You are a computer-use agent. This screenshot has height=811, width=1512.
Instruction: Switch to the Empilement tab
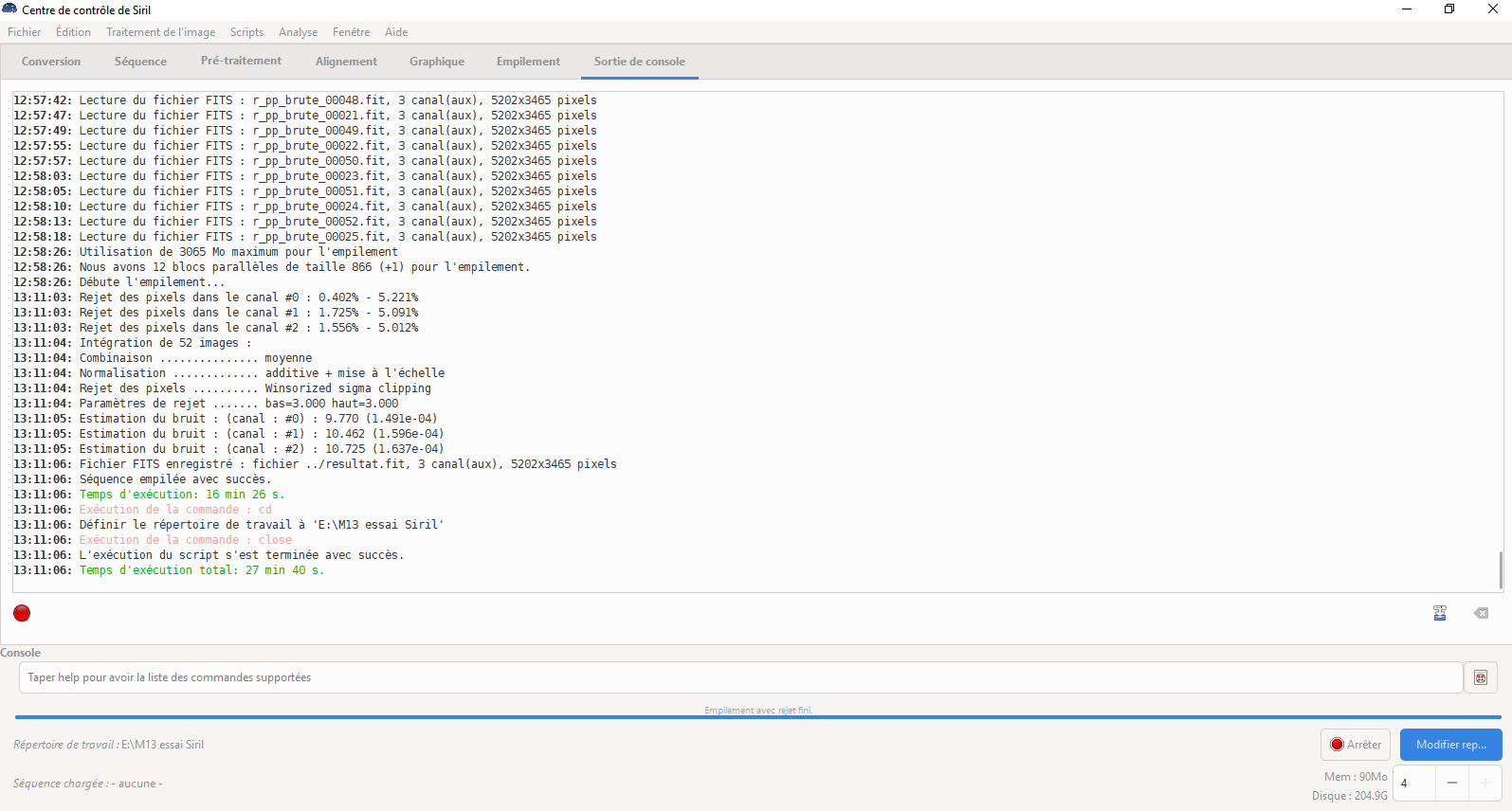pos(528,62)
